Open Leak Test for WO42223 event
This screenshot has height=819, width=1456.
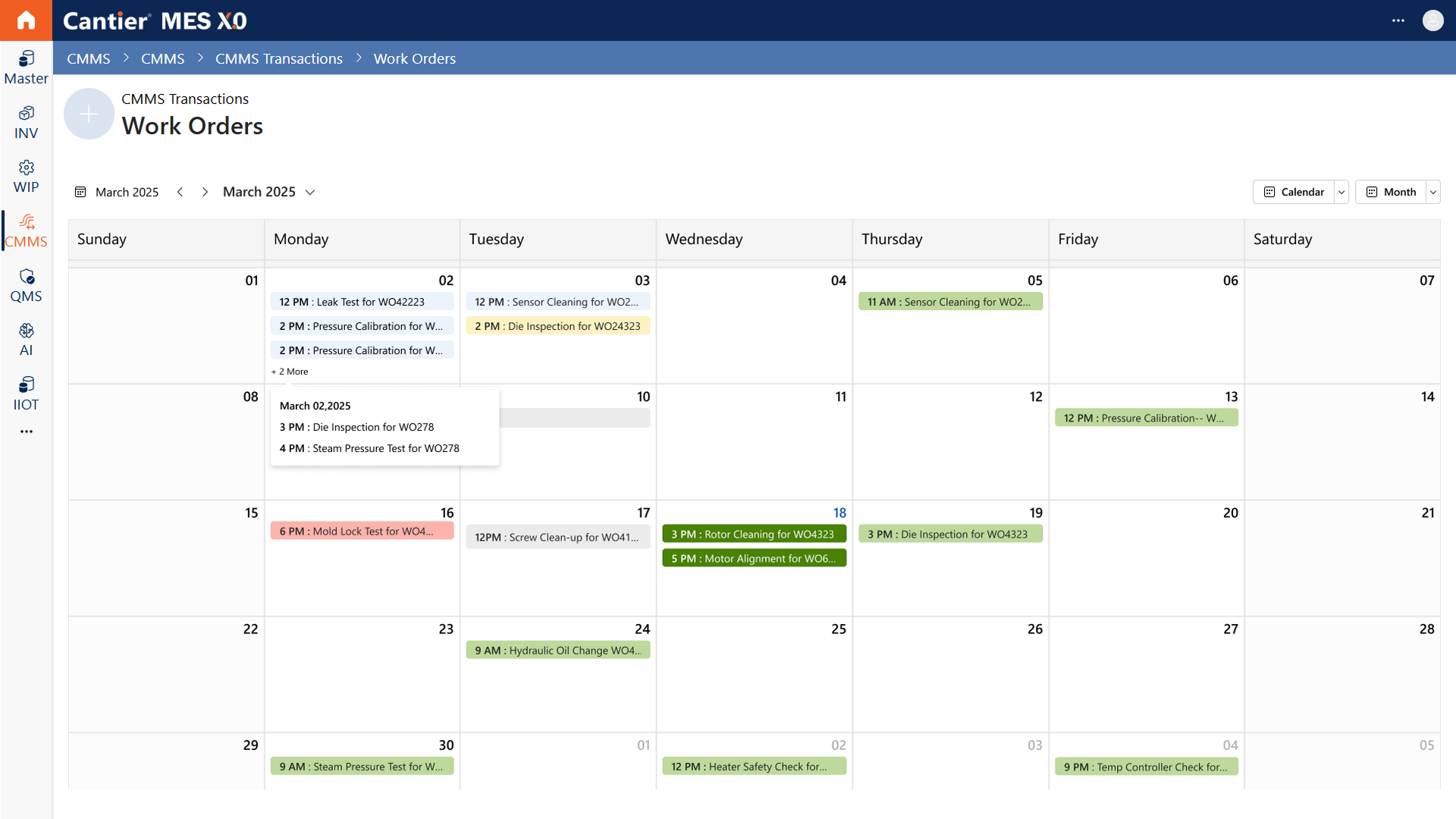(362, 302)
